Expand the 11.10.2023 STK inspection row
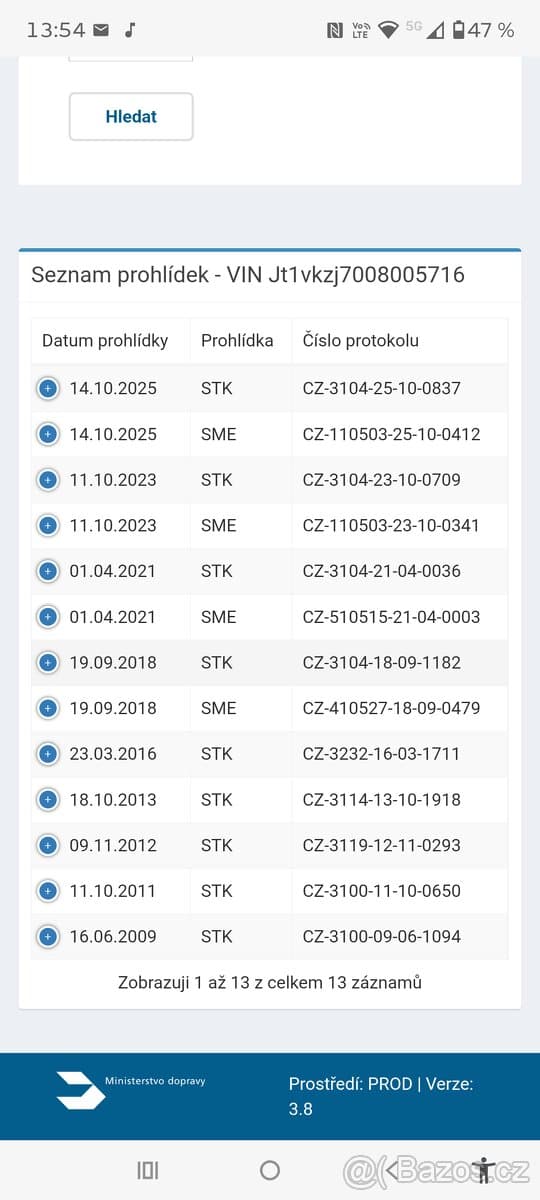 tap(47, 480)
